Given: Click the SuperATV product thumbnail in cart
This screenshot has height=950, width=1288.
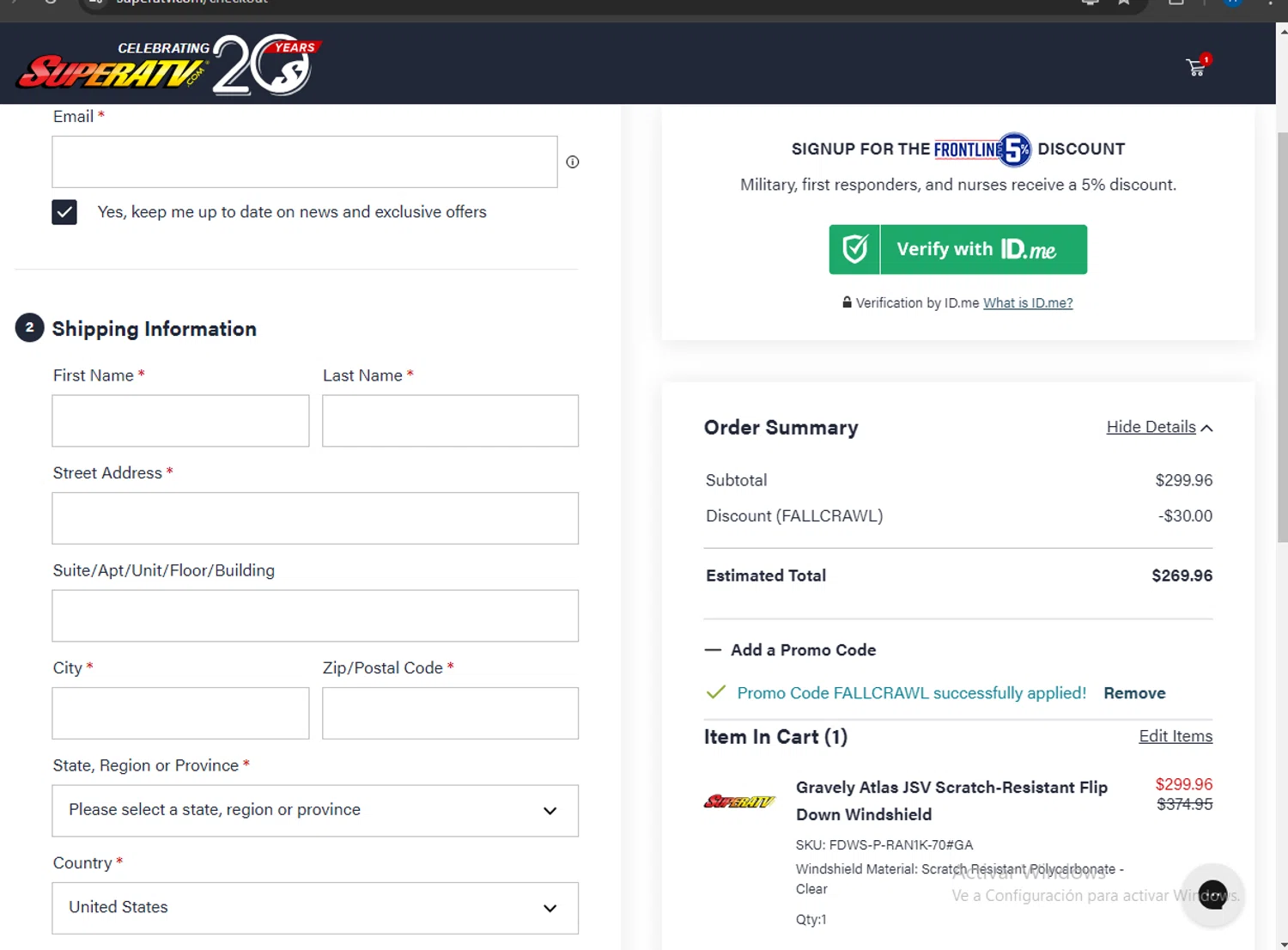Looking at the screenshot, I should [739, 801].
